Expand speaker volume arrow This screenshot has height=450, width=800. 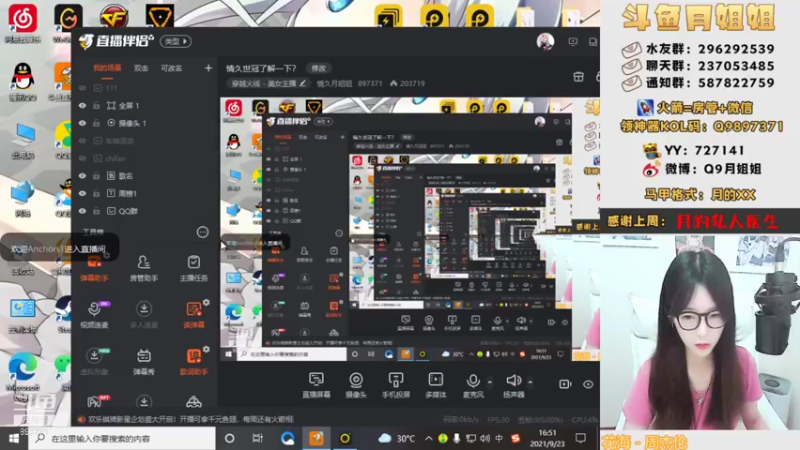530,382
